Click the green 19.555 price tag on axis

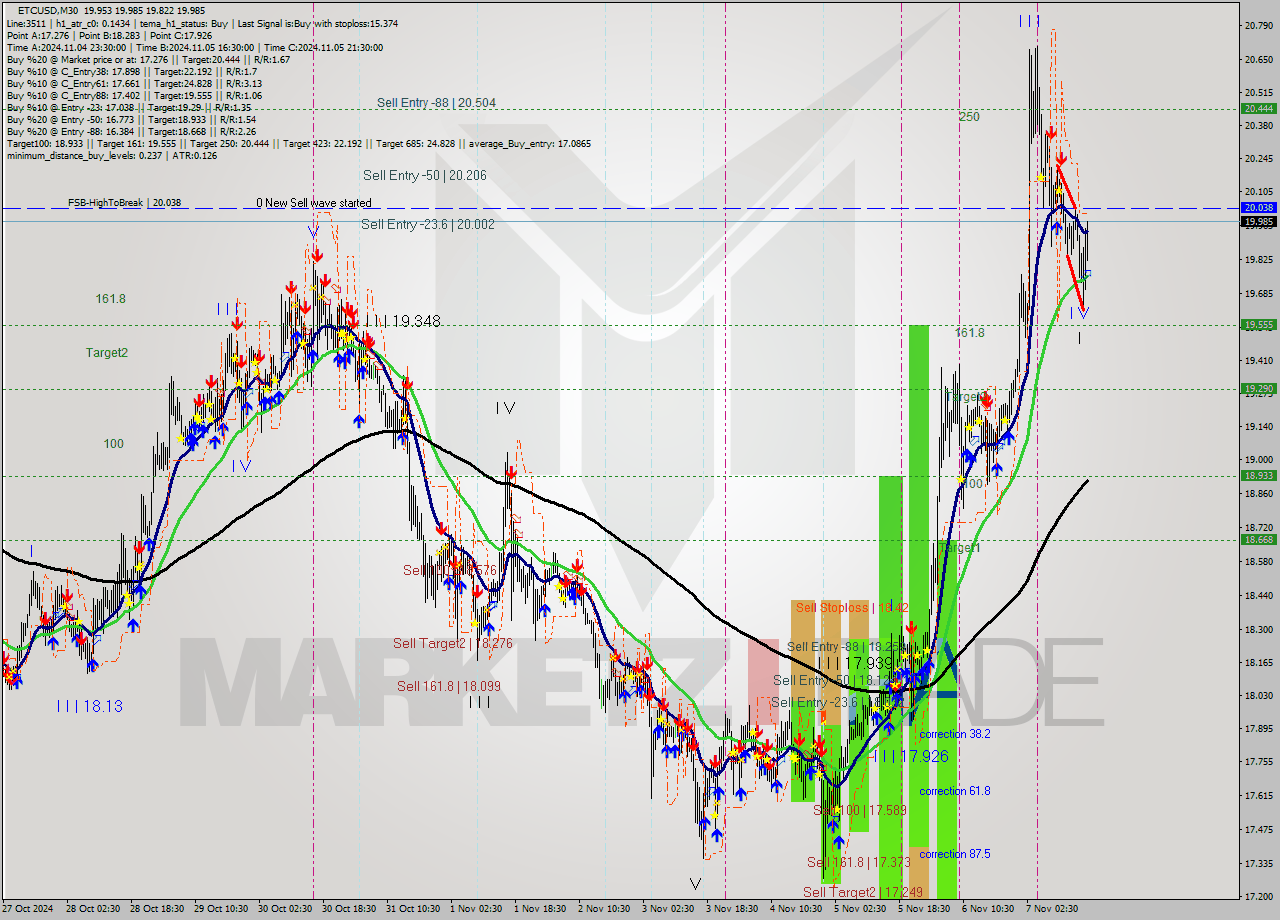(x=1258, y=325)
